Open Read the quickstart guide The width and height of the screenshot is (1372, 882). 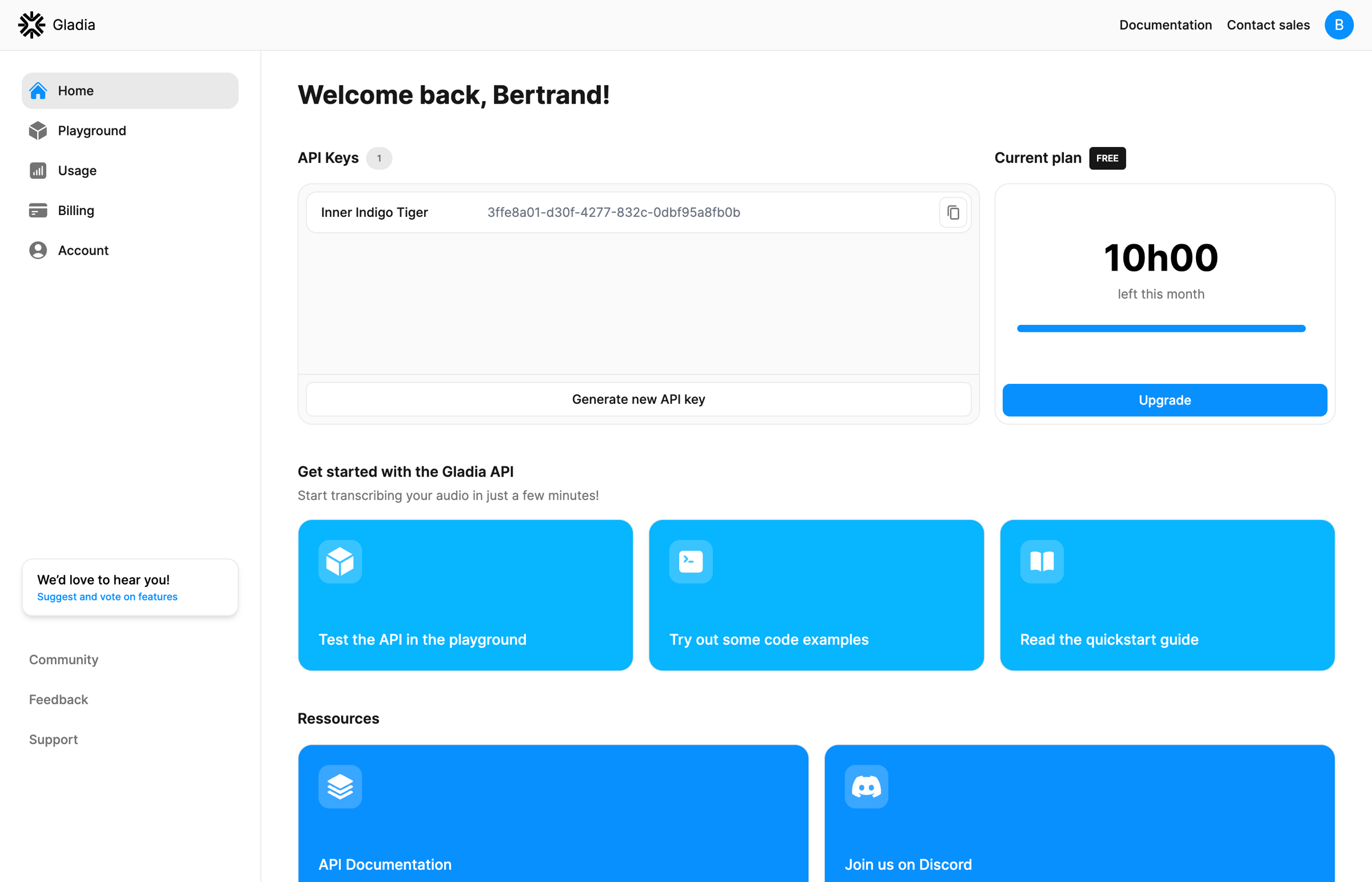tap(1167, 595)
